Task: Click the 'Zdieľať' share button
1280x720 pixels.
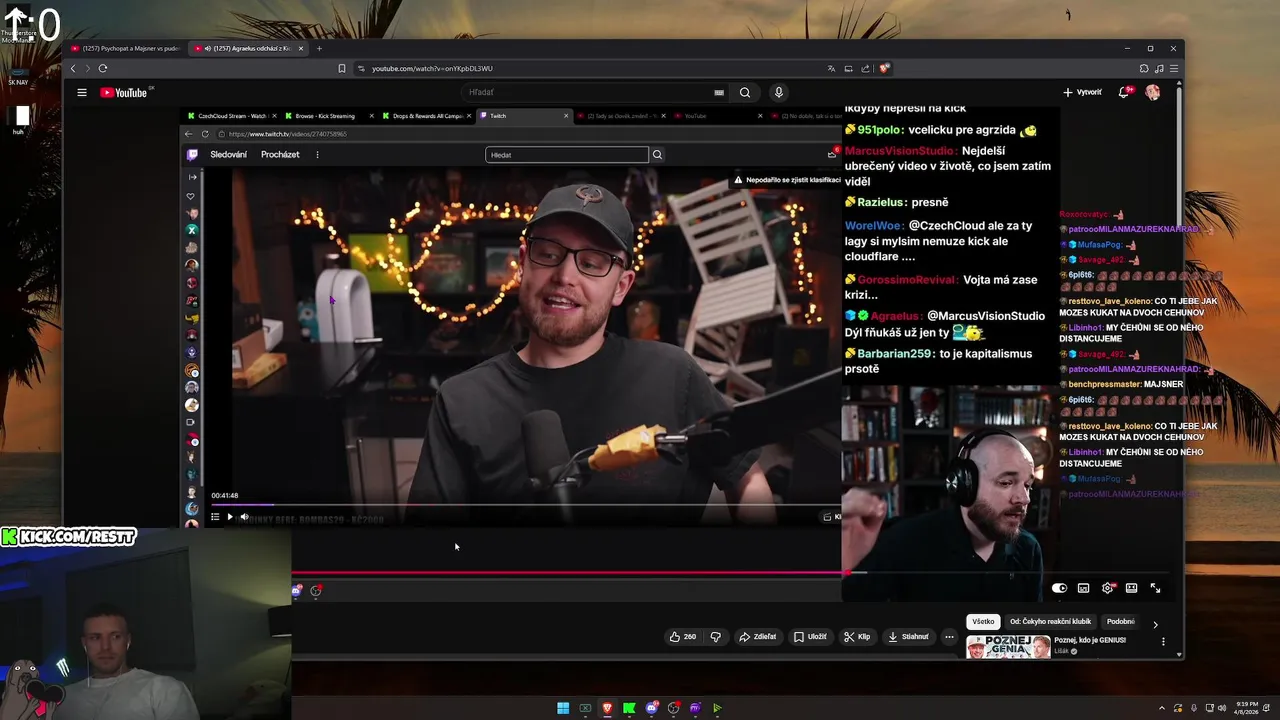Action: (757, 636)
